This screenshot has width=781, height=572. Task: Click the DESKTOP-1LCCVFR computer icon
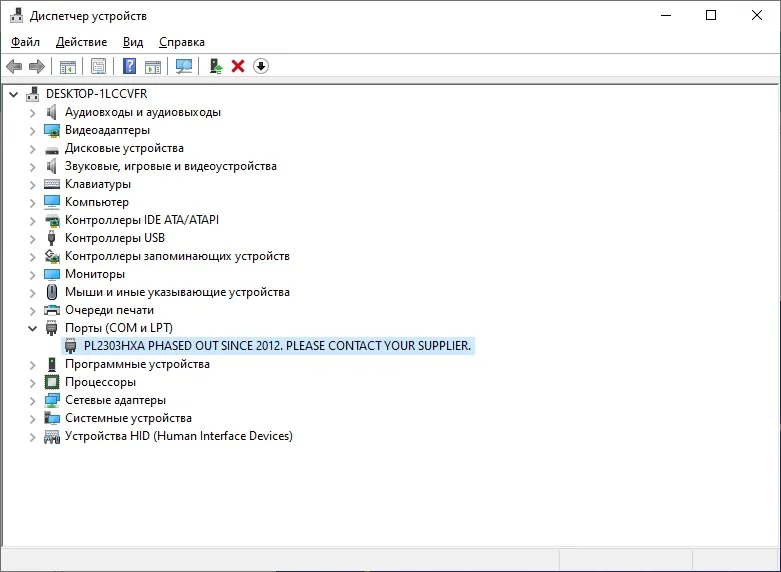pyautogui.click(x=33, y=94)
